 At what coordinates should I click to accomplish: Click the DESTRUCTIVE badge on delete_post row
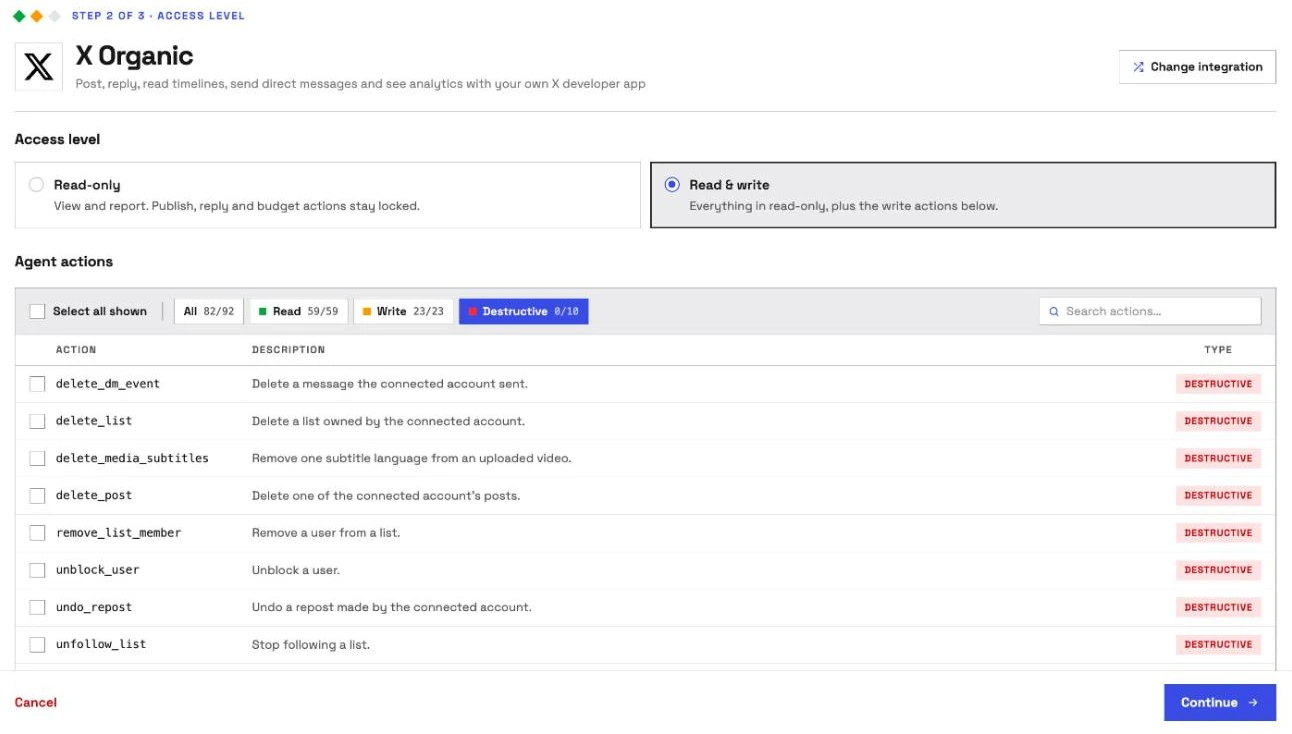(x=1218, y=496)
